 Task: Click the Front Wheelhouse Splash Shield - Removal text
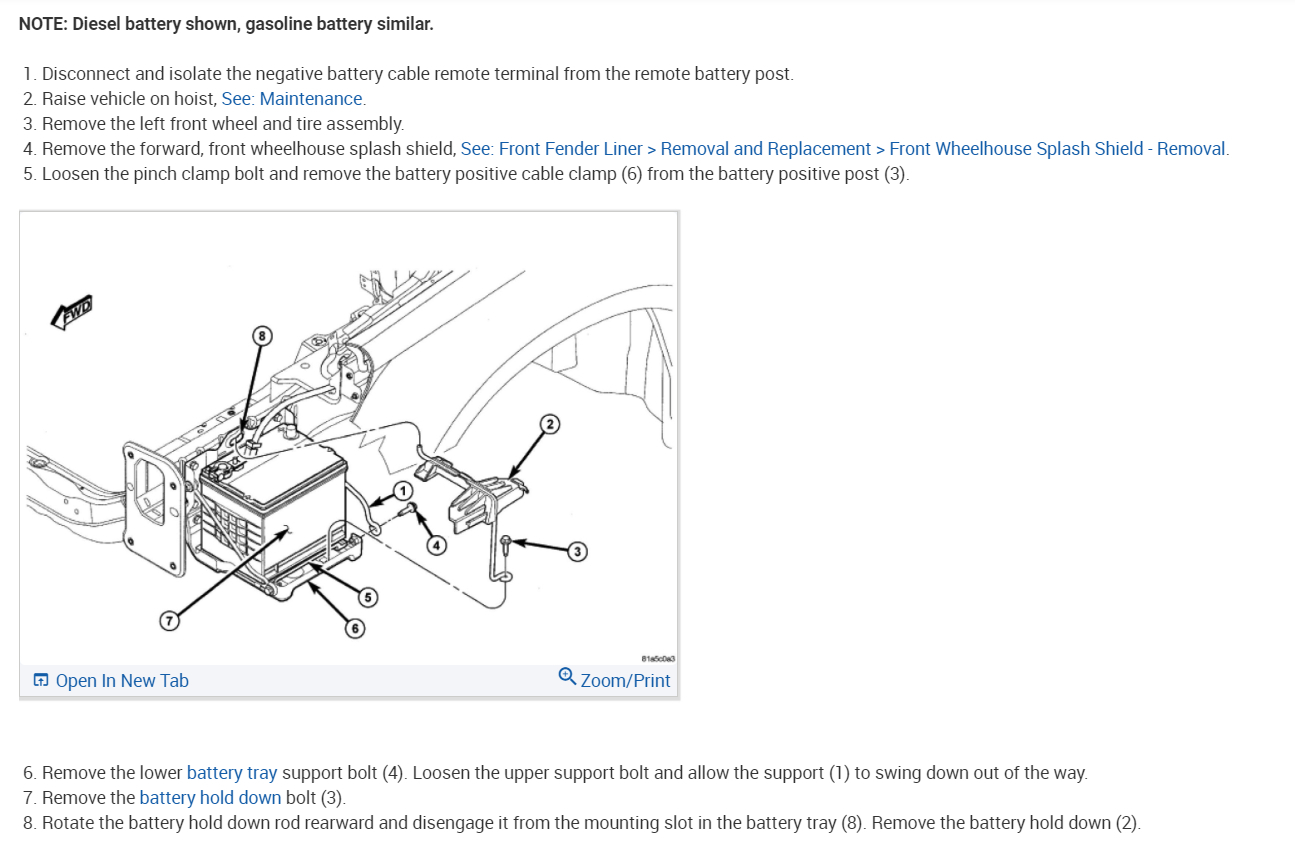pos(1058,148)
